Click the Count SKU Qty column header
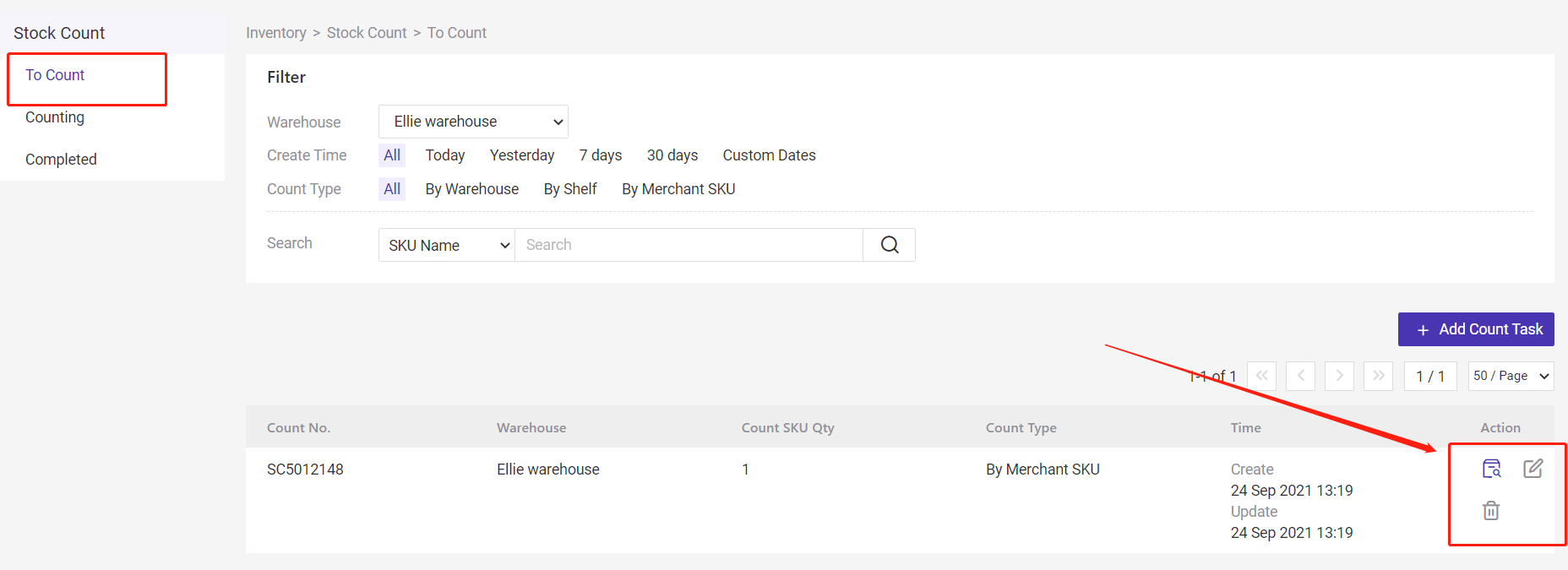 788,428
